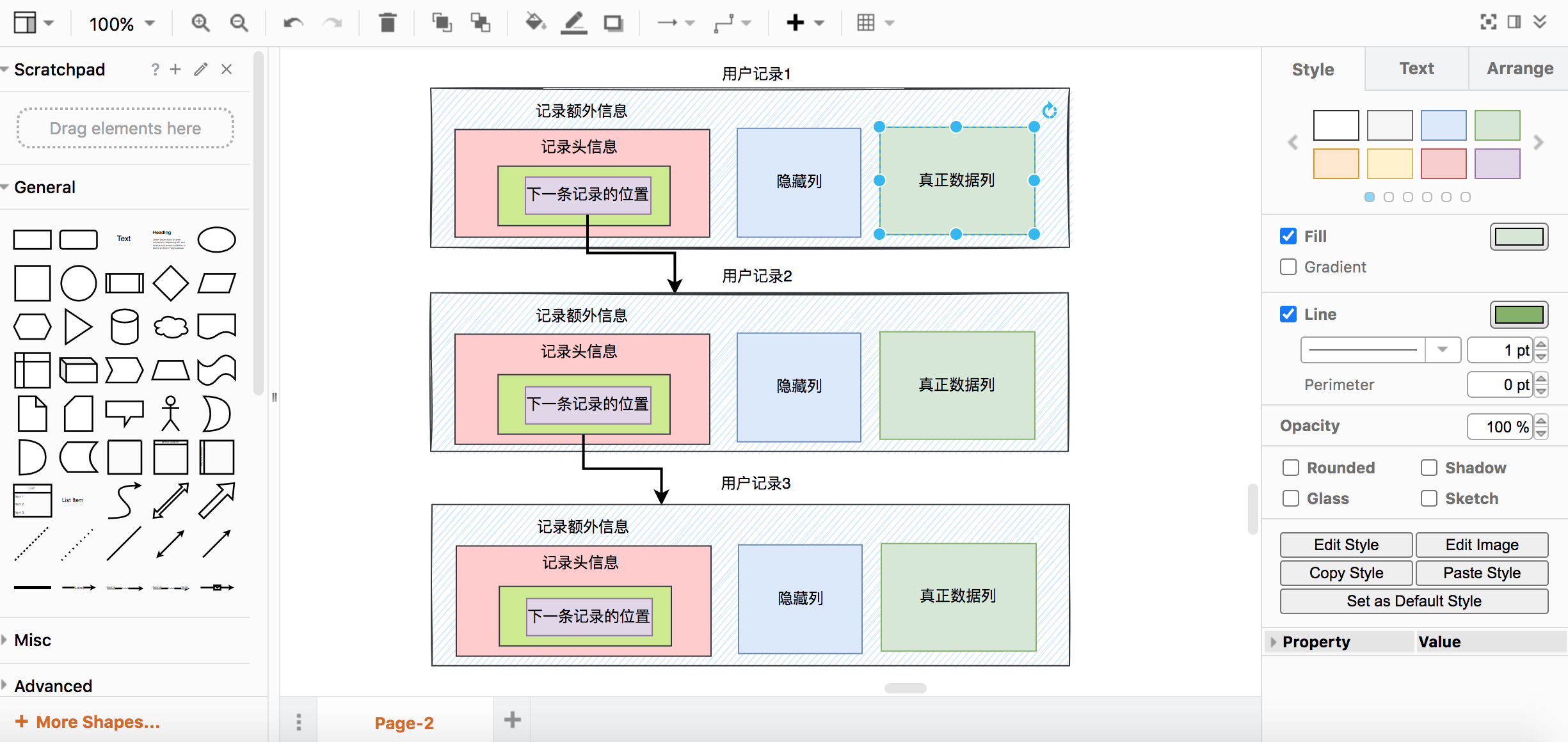Undo the last action
The image size is (1568, 742).
click(x=293, y=23)
